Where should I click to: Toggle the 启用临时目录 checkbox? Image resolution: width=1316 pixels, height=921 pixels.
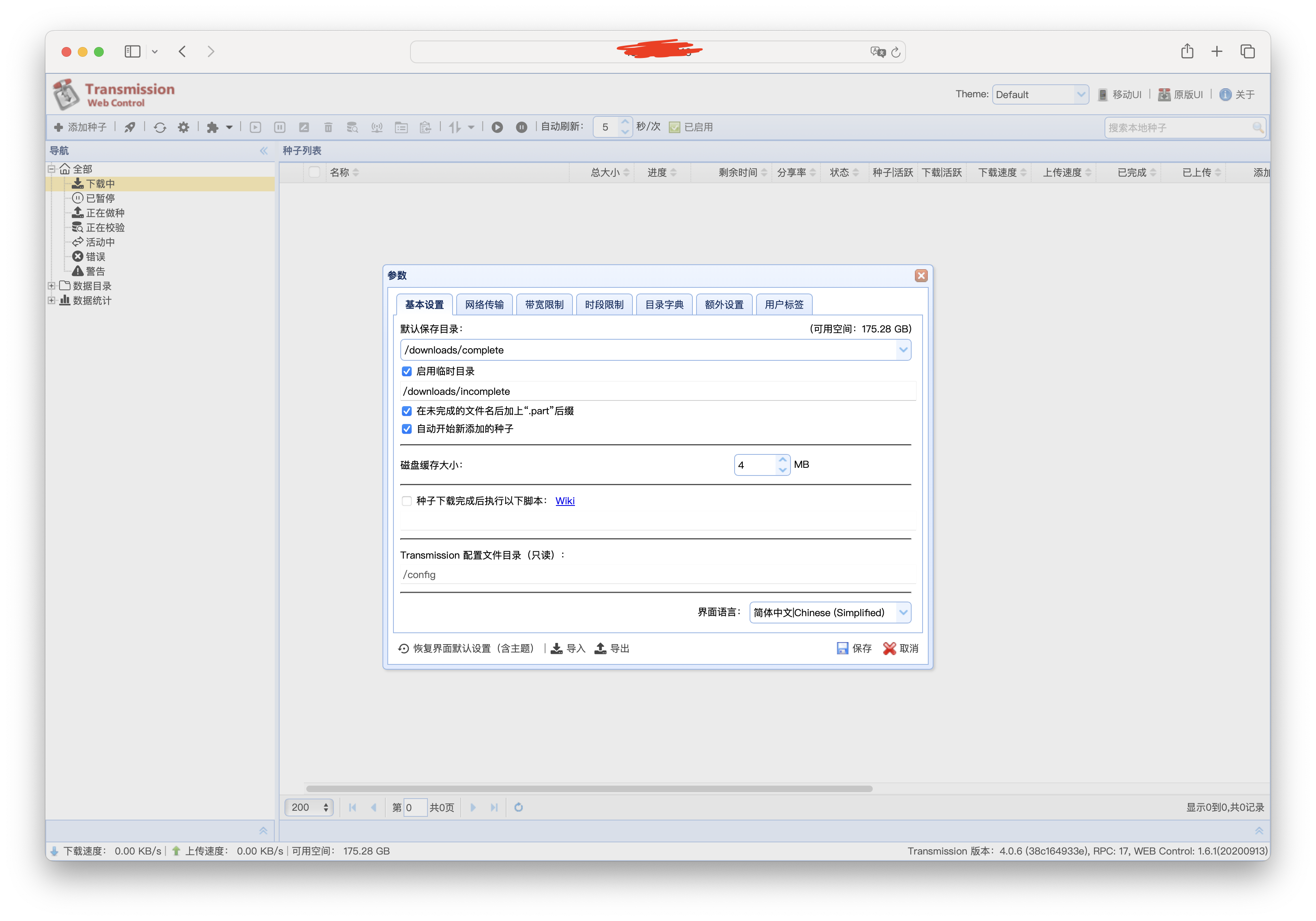407,372
